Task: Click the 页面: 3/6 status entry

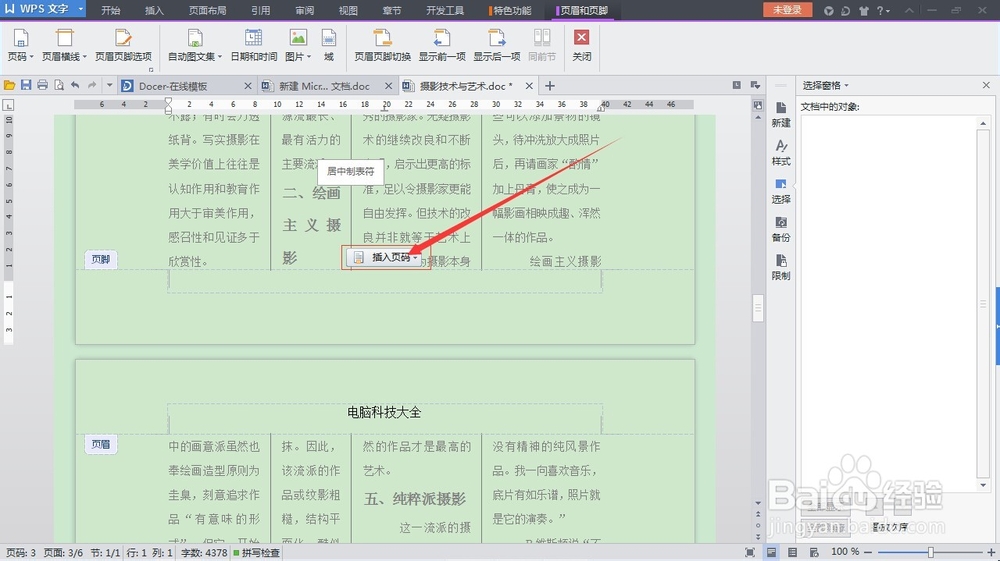Action: point(63,553)
